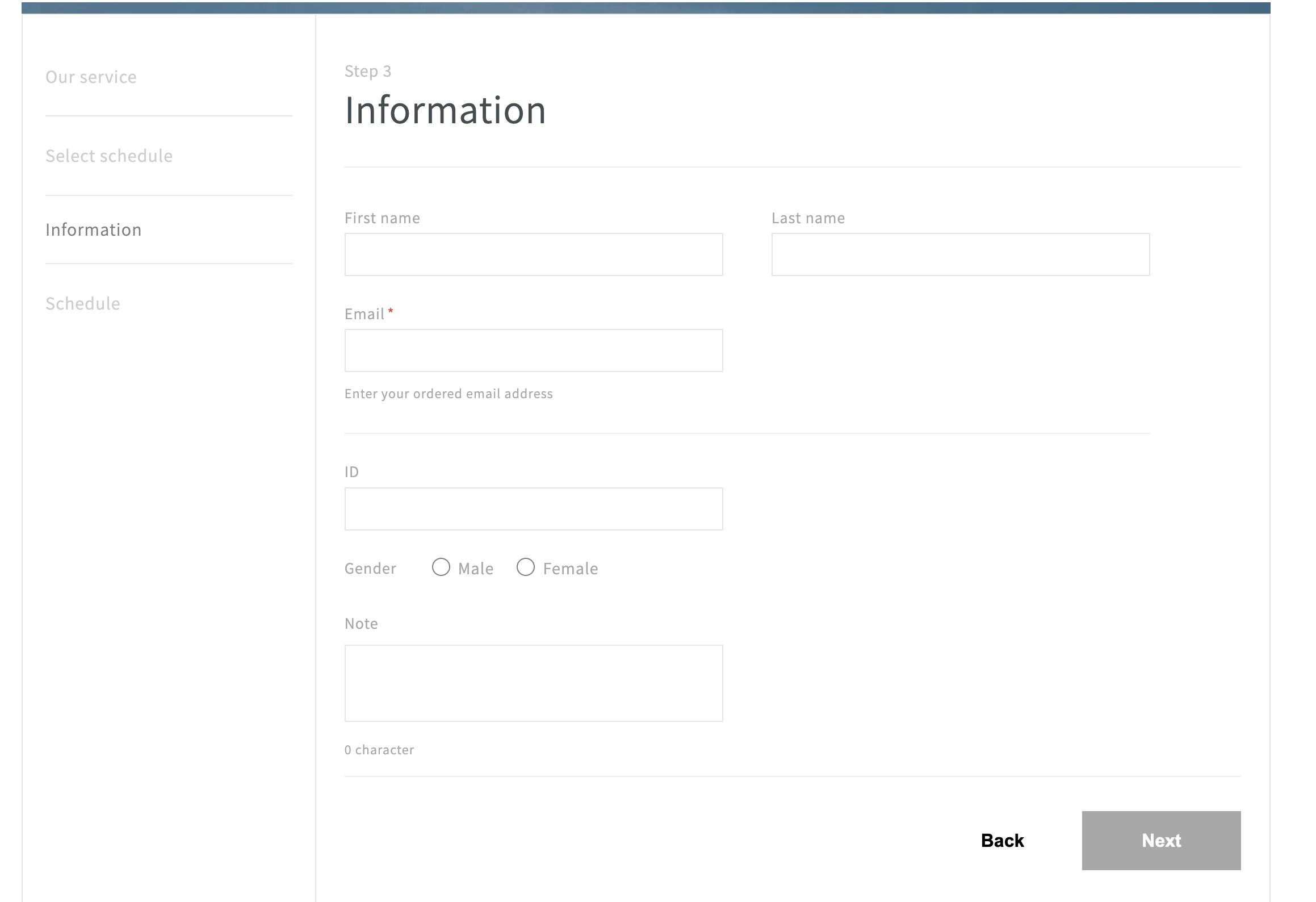
Task: Click the First name field label
Action: pos(382,218)
